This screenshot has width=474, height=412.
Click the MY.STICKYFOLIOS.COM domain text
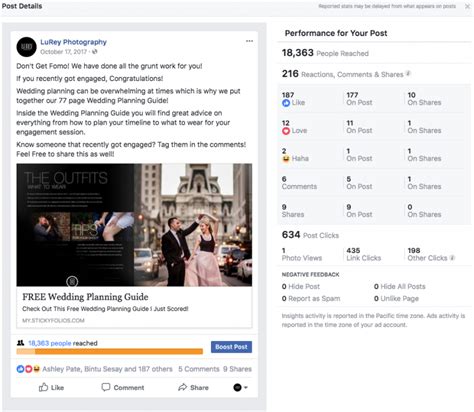(x=53, y=320)
